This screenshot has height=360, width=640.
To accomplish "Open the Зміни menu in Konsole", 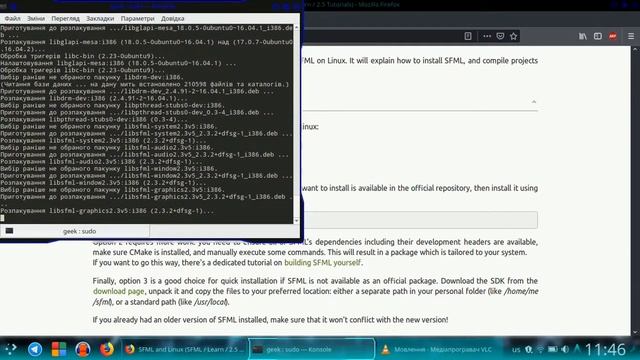I will pos(36,18).
